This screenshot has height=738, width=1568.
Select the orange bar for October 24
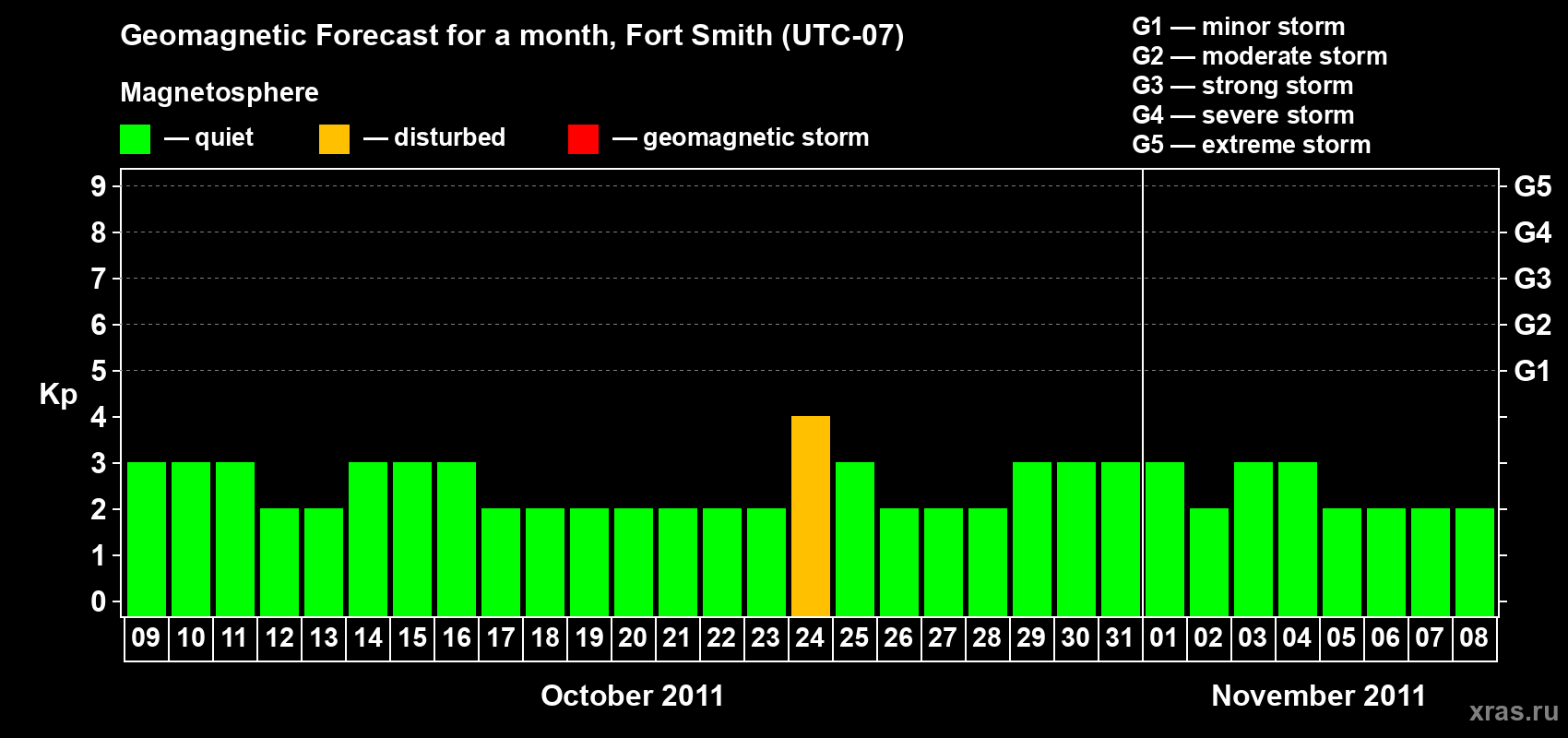811,516
